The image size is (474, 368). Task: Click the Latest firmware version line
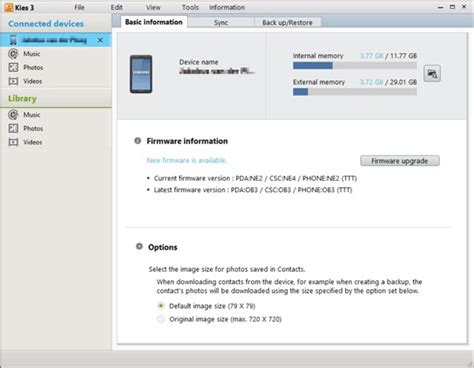[x=253, y=190]
